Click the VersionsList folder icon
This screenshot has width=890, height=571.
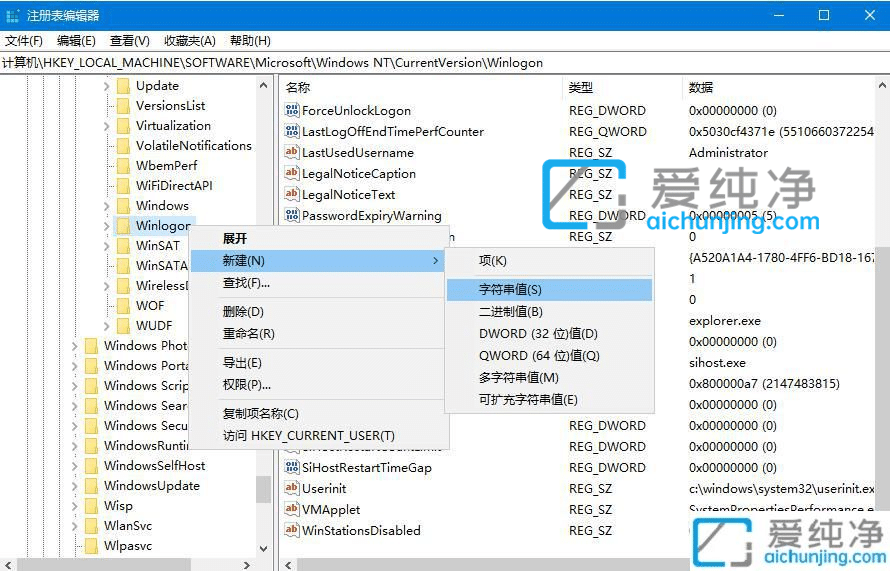click(123, 106)
